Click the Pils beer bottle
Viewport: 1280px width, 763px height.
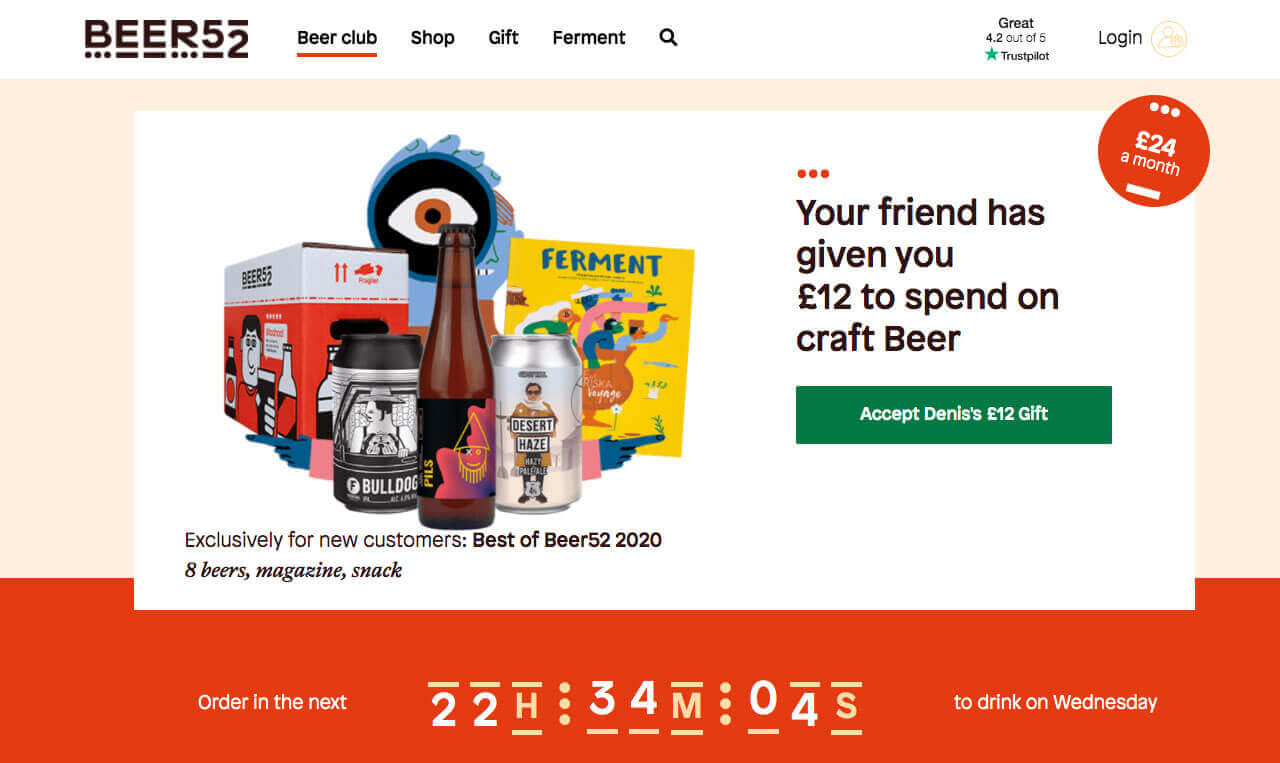(456, 378)
